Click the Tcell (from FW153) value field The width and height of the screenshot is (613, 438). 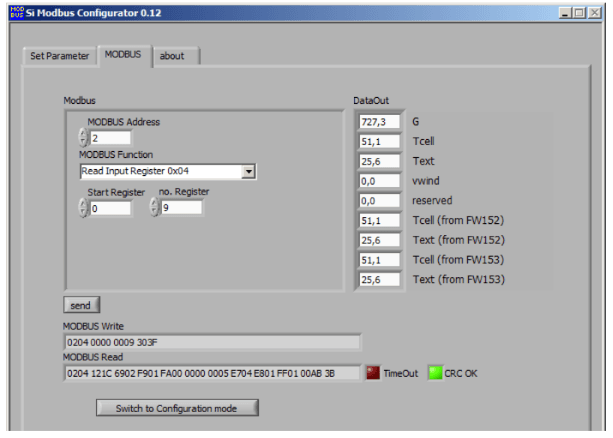[379, 260]
